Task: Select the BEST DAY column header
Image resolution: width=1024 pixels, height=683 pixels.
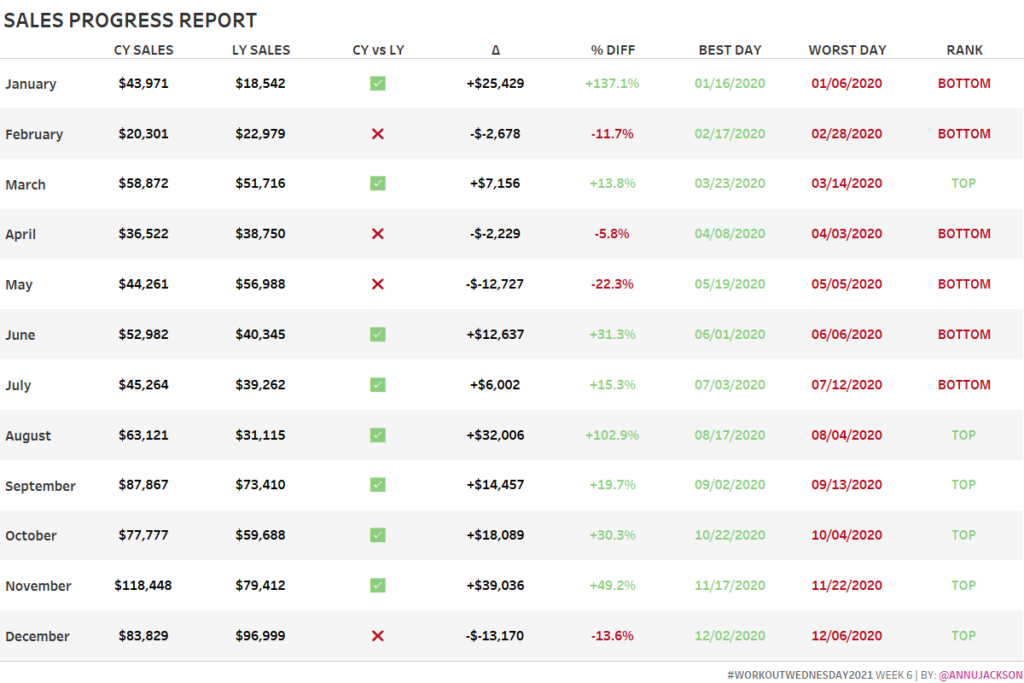Action: point(729,50)
